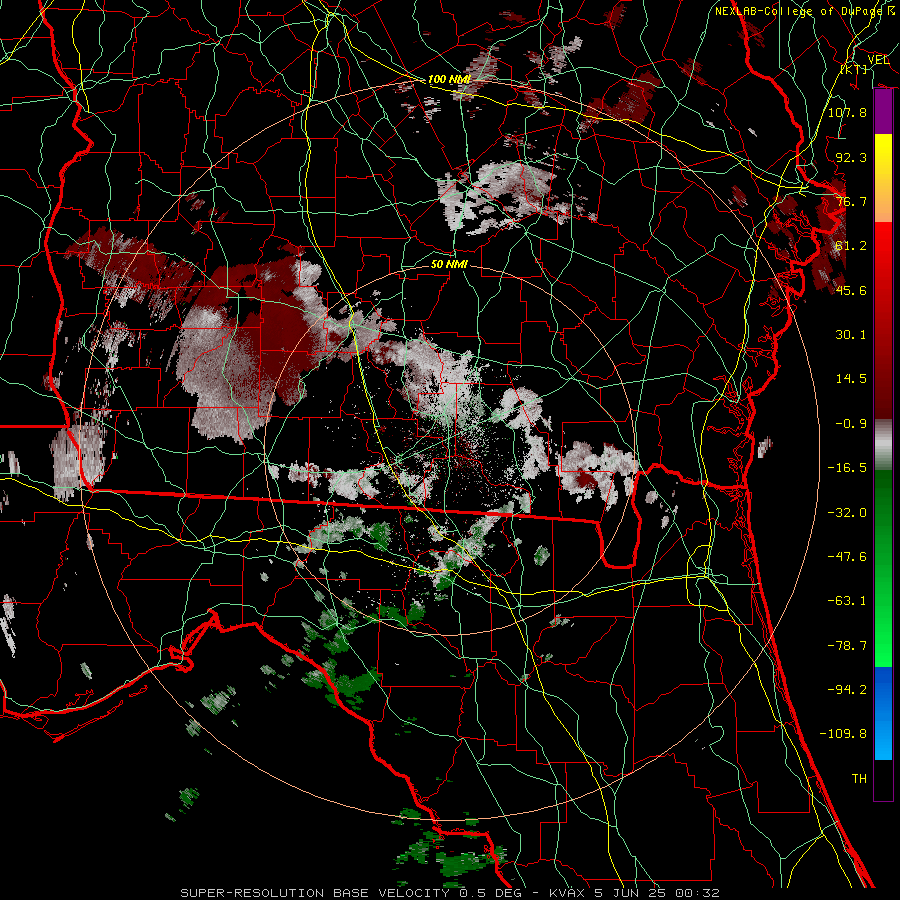Click the TH threshold label
The height and width of the screenshot is (900, 900).
859,779
